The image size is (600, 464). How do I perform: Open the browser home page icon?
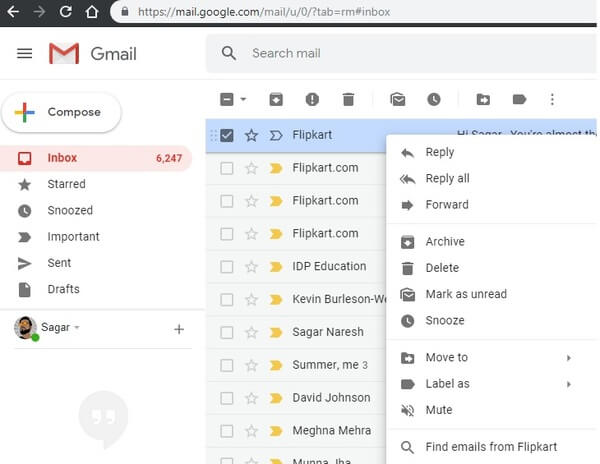pyautogui.click(x=92, y=11)
